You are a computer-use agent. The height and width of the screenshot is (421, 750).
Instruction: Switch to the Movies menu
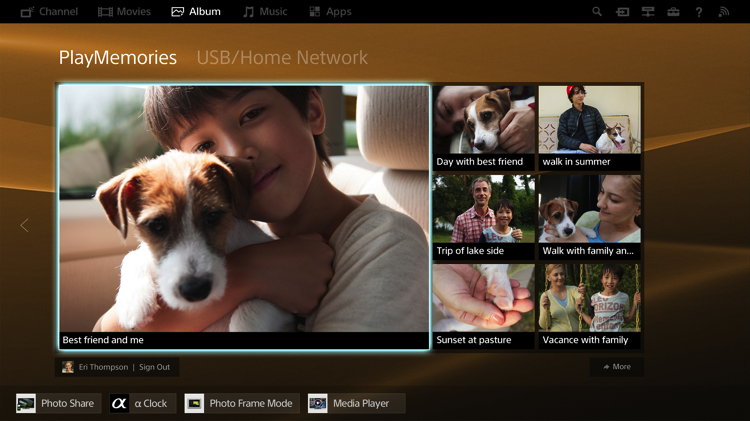[124, 11]
